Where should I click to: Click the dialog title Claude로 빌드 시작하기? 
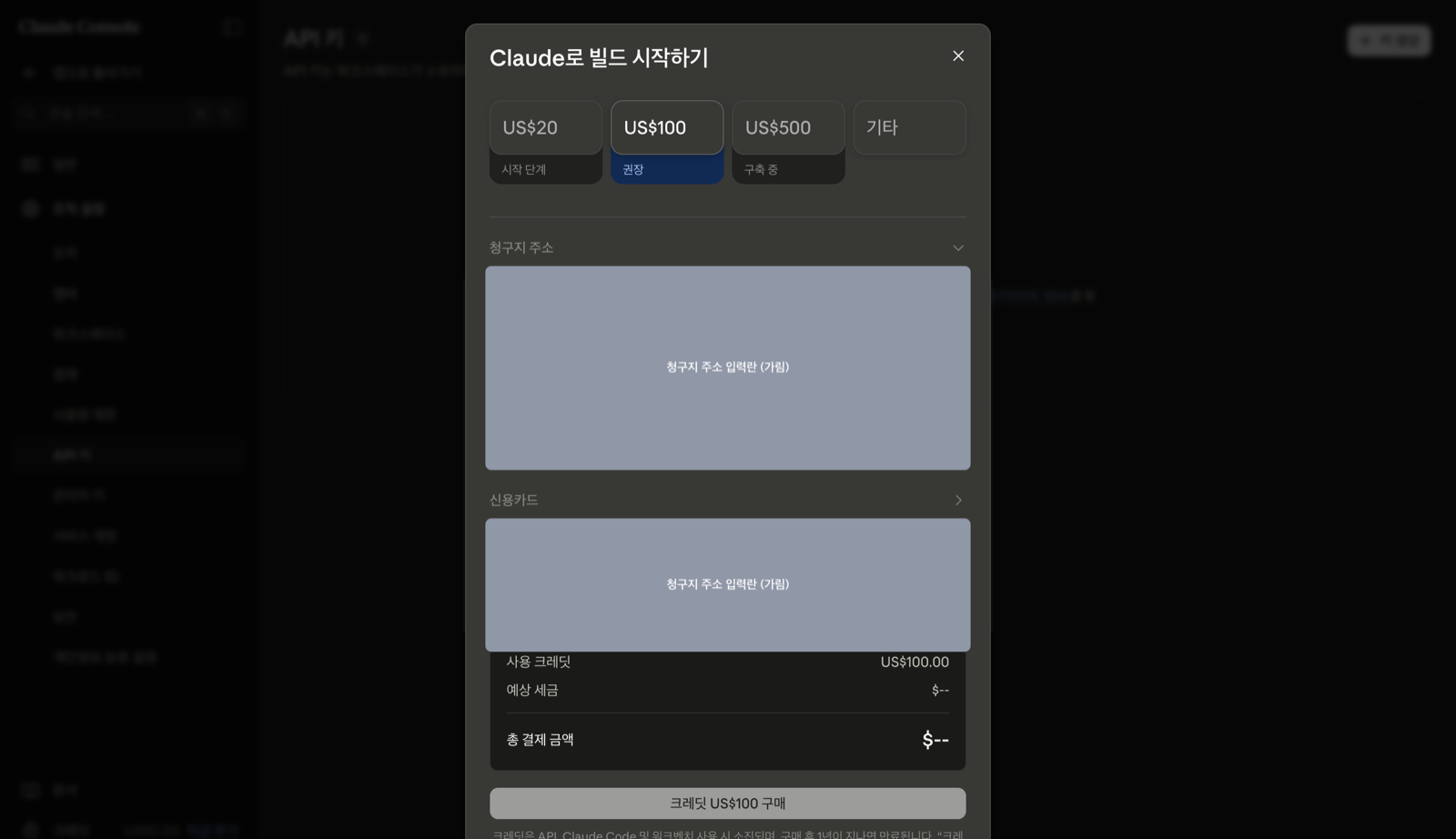point(599,57)
